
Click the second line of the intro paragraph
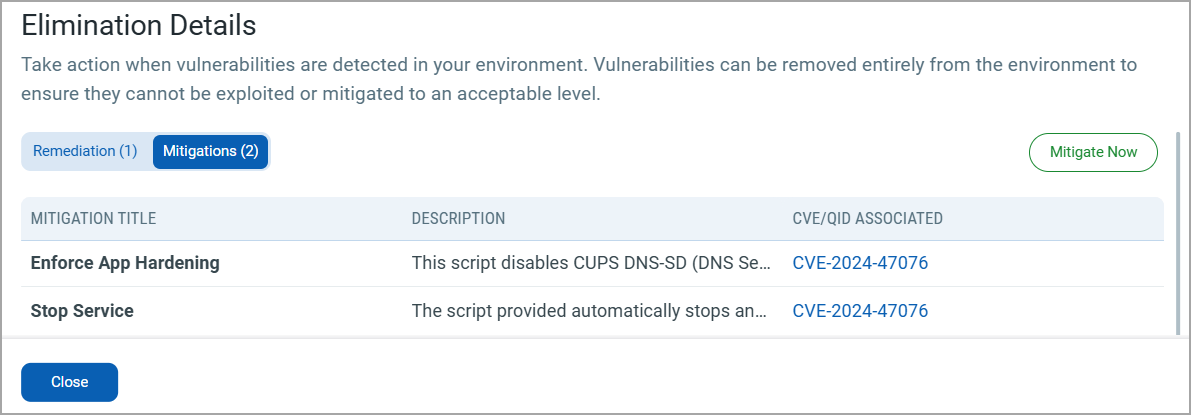pyautogui.click(x=310, y=96)
